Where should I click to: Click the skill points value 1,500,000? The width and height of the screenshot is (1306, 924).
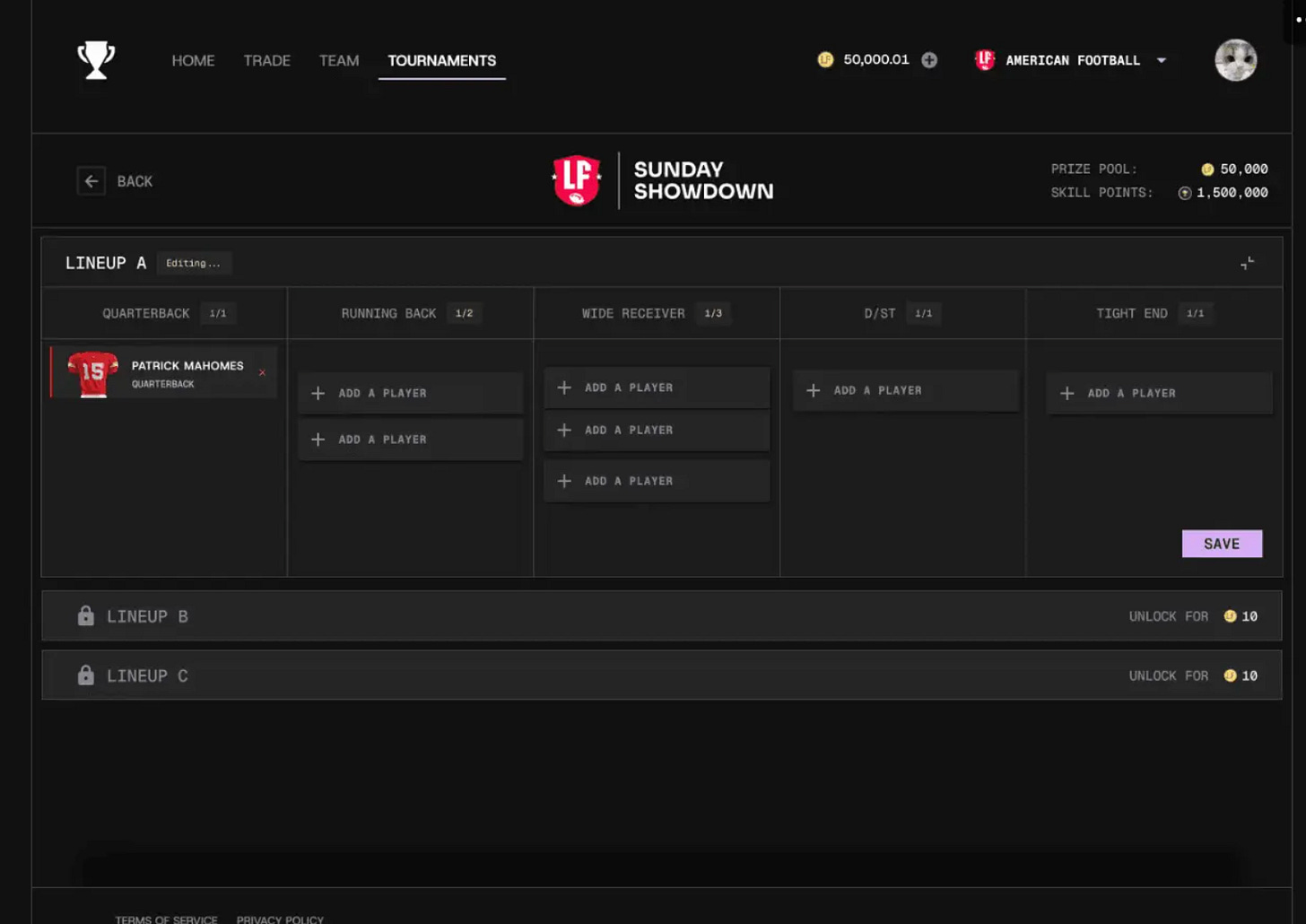(1232, 192)
